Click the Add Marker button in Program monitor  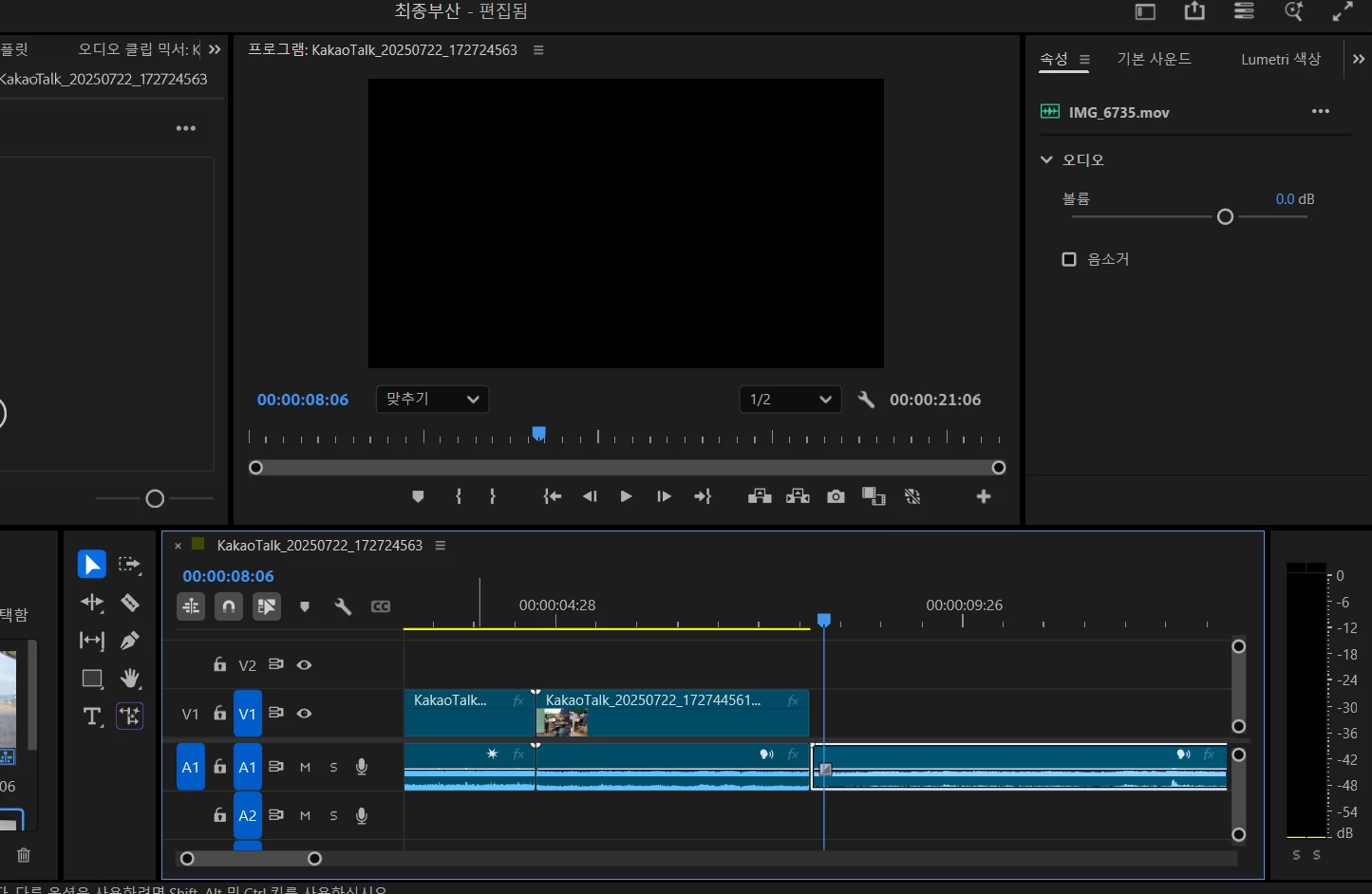418,496
